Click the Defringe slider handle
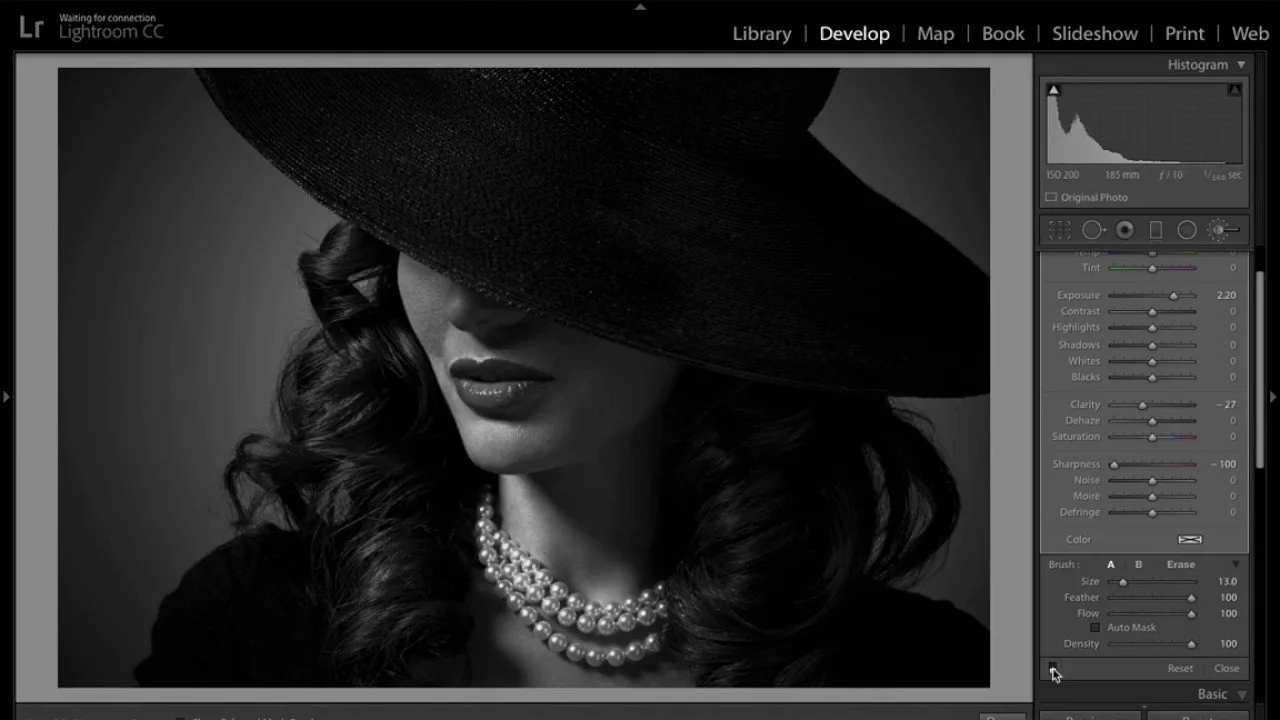 click(1152, 513)
